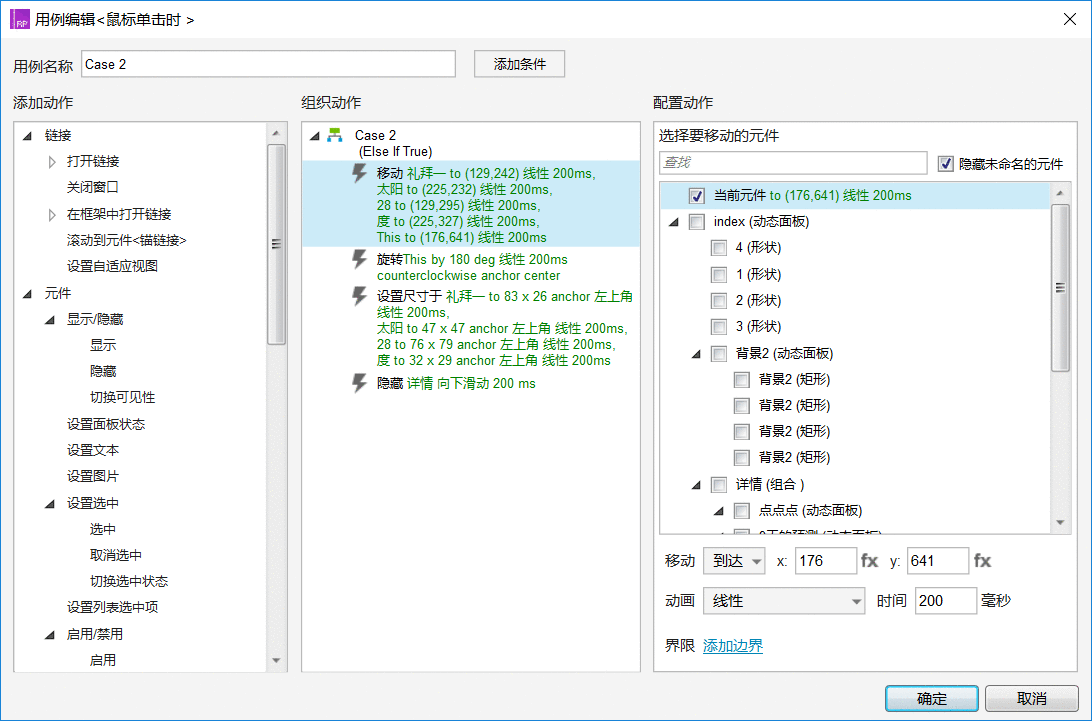Open the 移动 到达 dropdown
The image size is (1092, 721).
734,561
